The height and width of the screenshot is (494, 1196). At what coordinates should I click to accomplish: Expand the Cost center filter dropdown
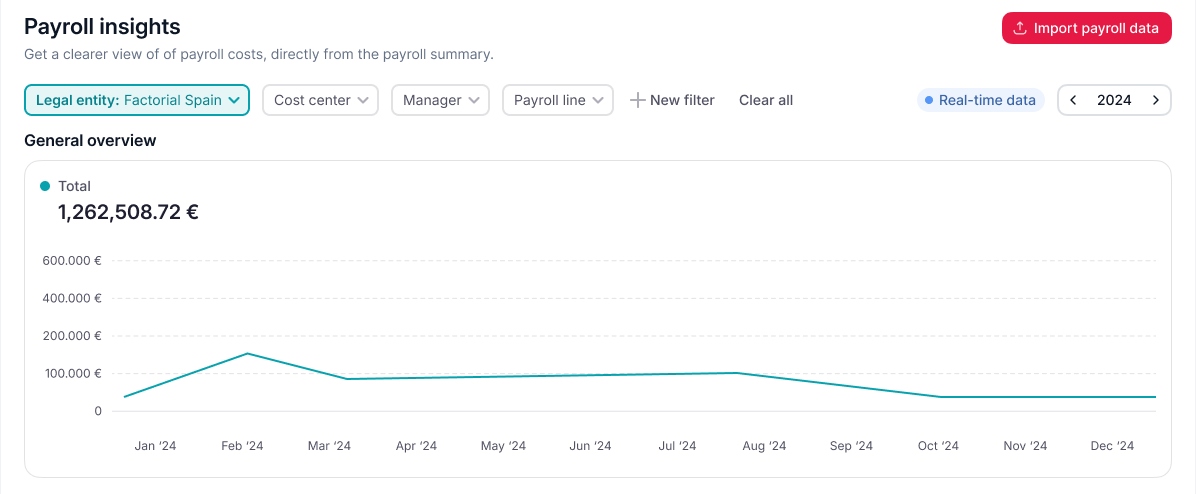[320, 100]
